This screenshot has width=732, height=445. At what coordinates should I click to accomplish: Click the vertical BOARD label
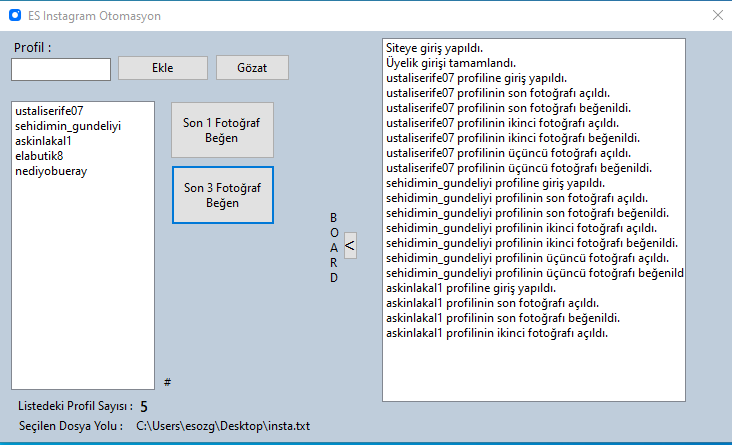coord(333,247)
